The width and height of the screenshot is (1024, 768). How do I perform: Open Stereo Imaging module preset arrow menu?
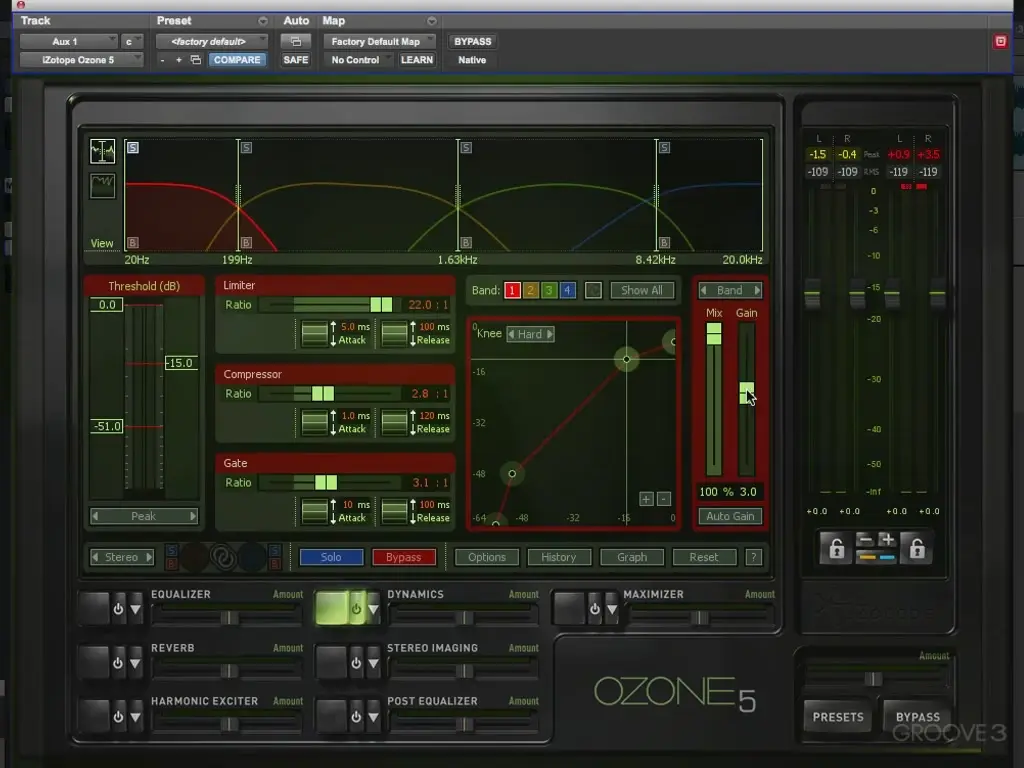[x=373, y=663]
